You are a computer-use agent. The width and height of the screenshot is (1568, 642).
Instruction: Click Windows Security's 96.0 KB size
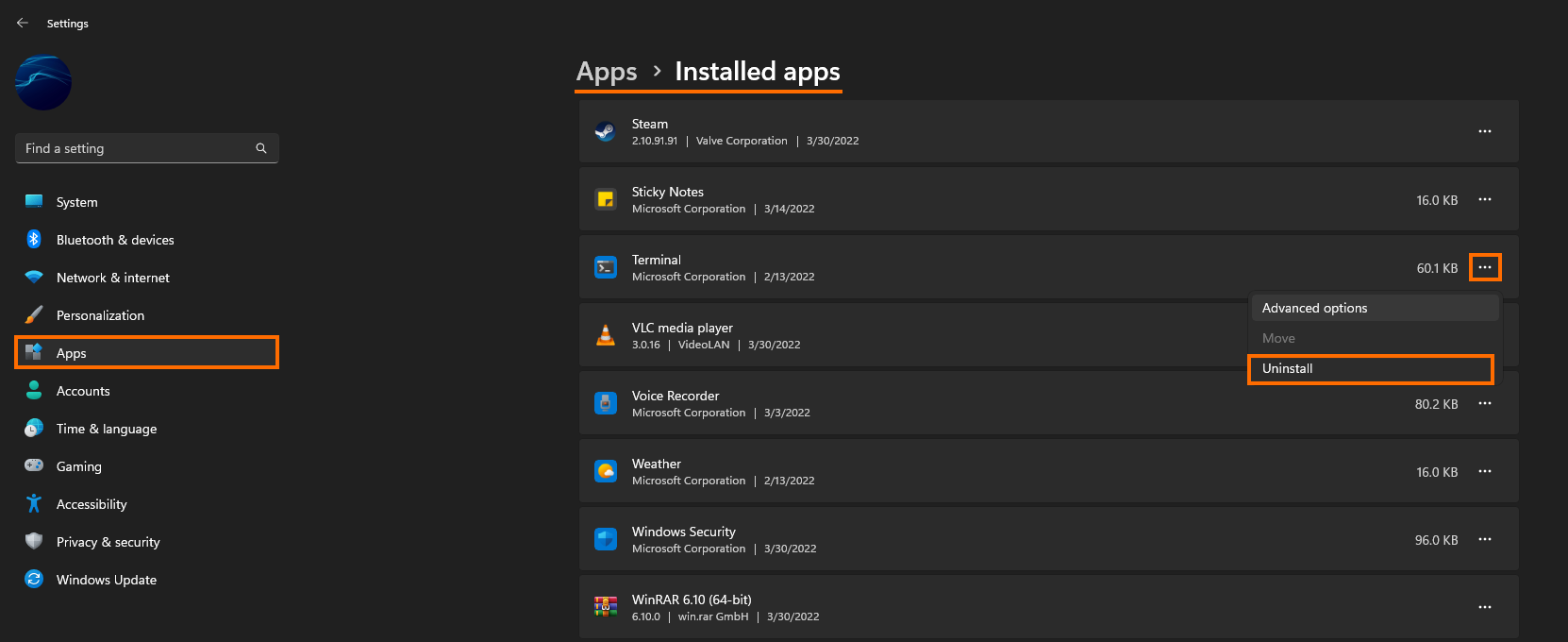pyautogui.click(x=1436, y=540)
